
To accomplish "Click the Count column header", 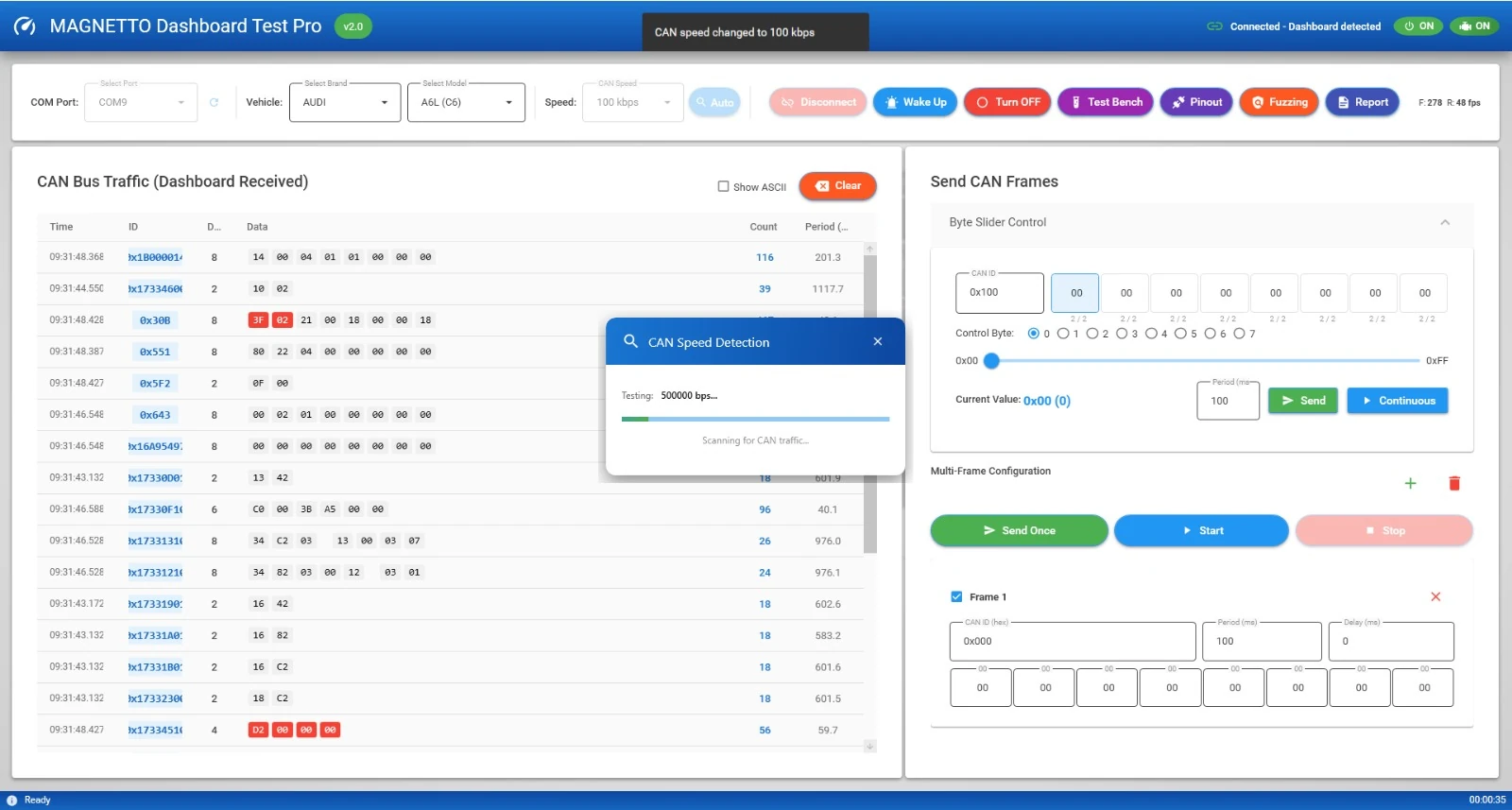I will click(x=763, y=227).
